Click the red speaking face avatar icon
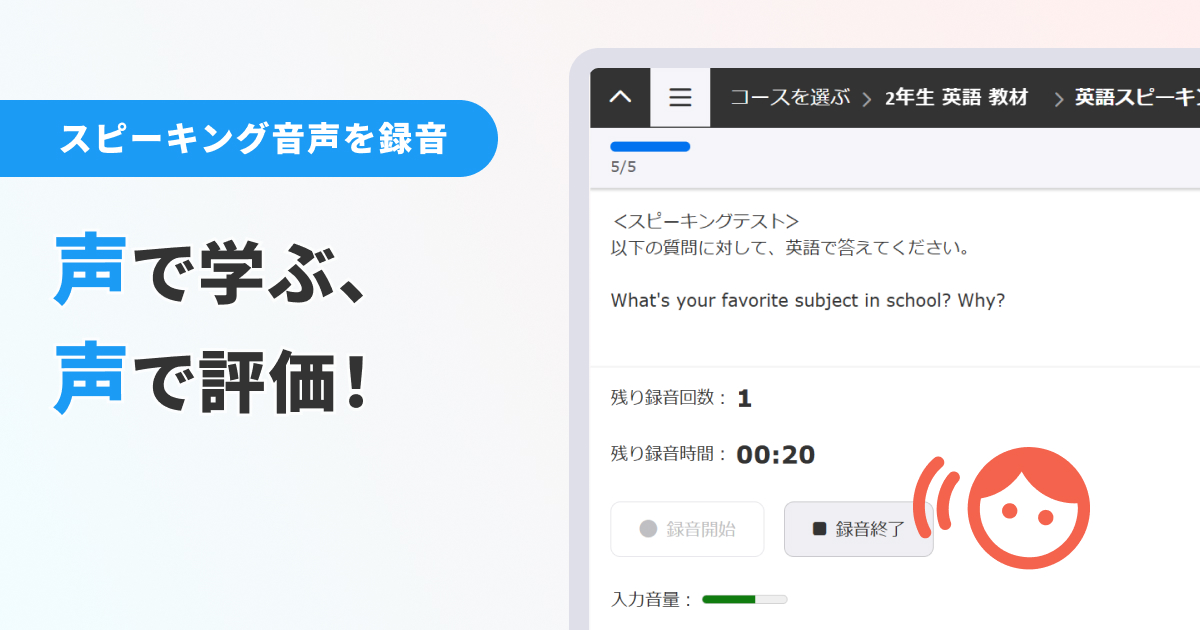Image resolution: width=1200 pixels, height=630 pixels. click(1030, 507)
